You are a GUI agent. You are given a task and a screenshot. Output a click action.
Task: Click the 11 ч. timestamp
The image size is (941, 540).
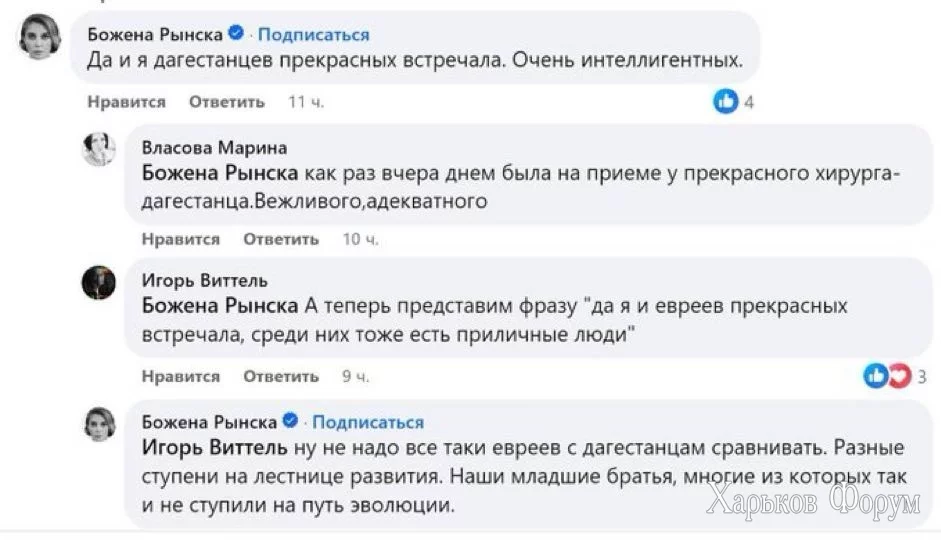pos(305,102)
